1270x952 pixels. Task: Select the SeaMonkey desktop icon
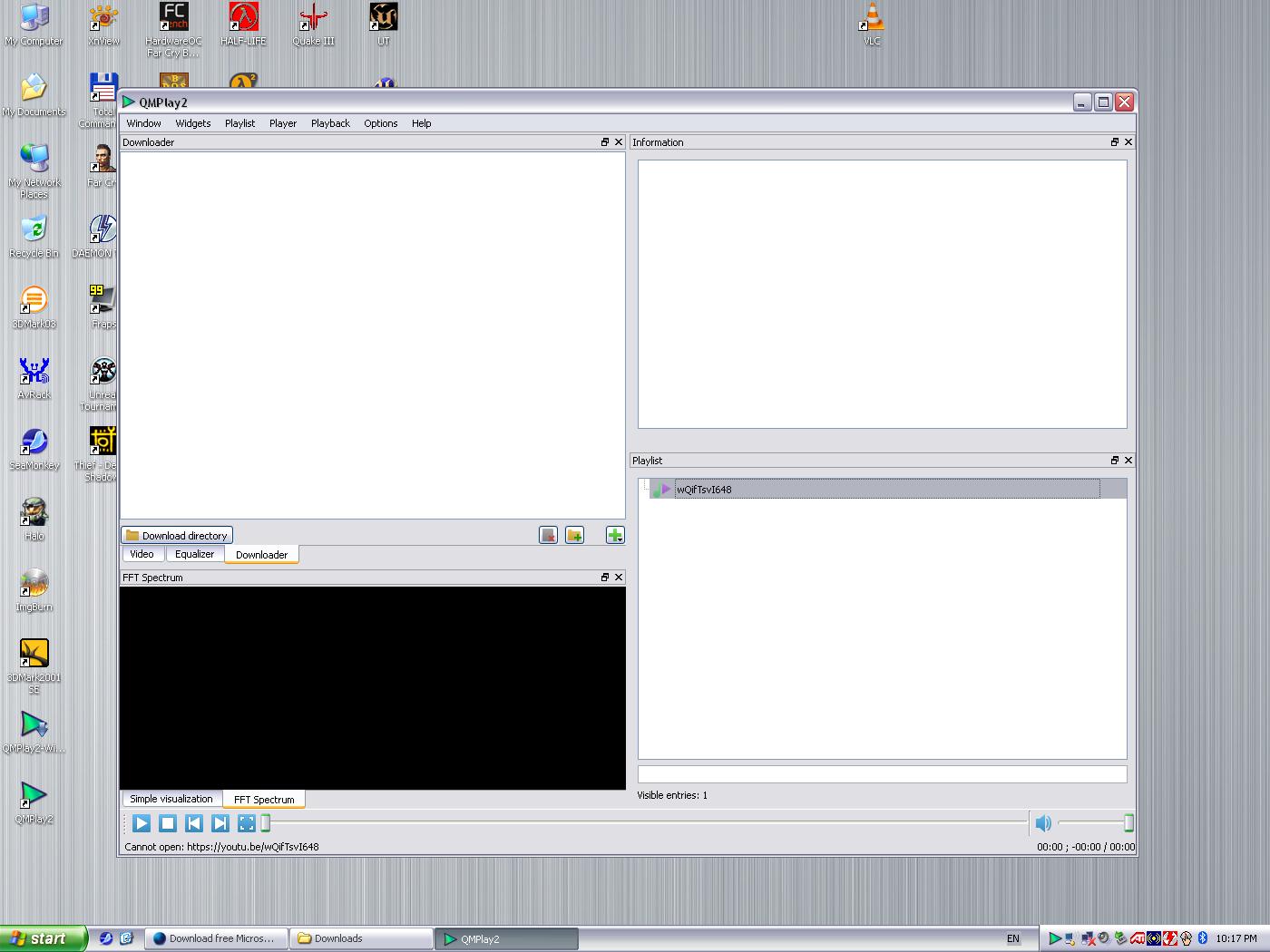[34, 449]
